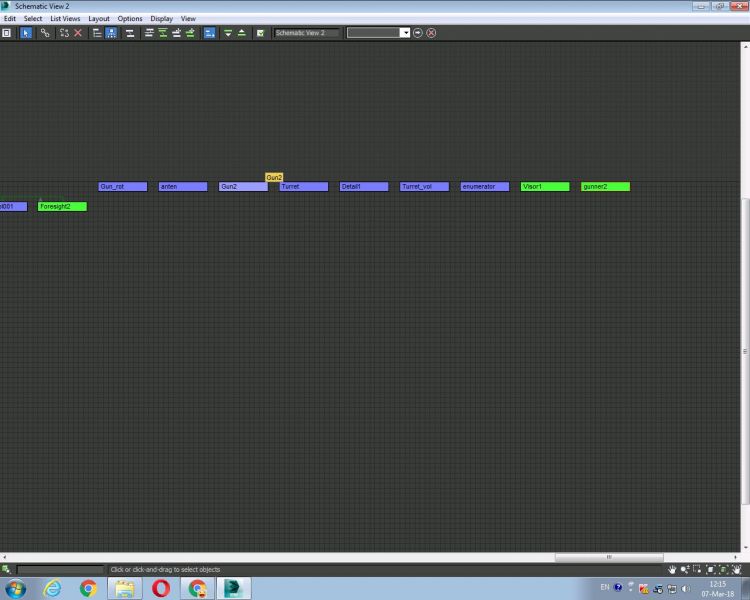Screen dimensions: 750x600
Task: Click the status bar search name field
Action: [60, 569]
